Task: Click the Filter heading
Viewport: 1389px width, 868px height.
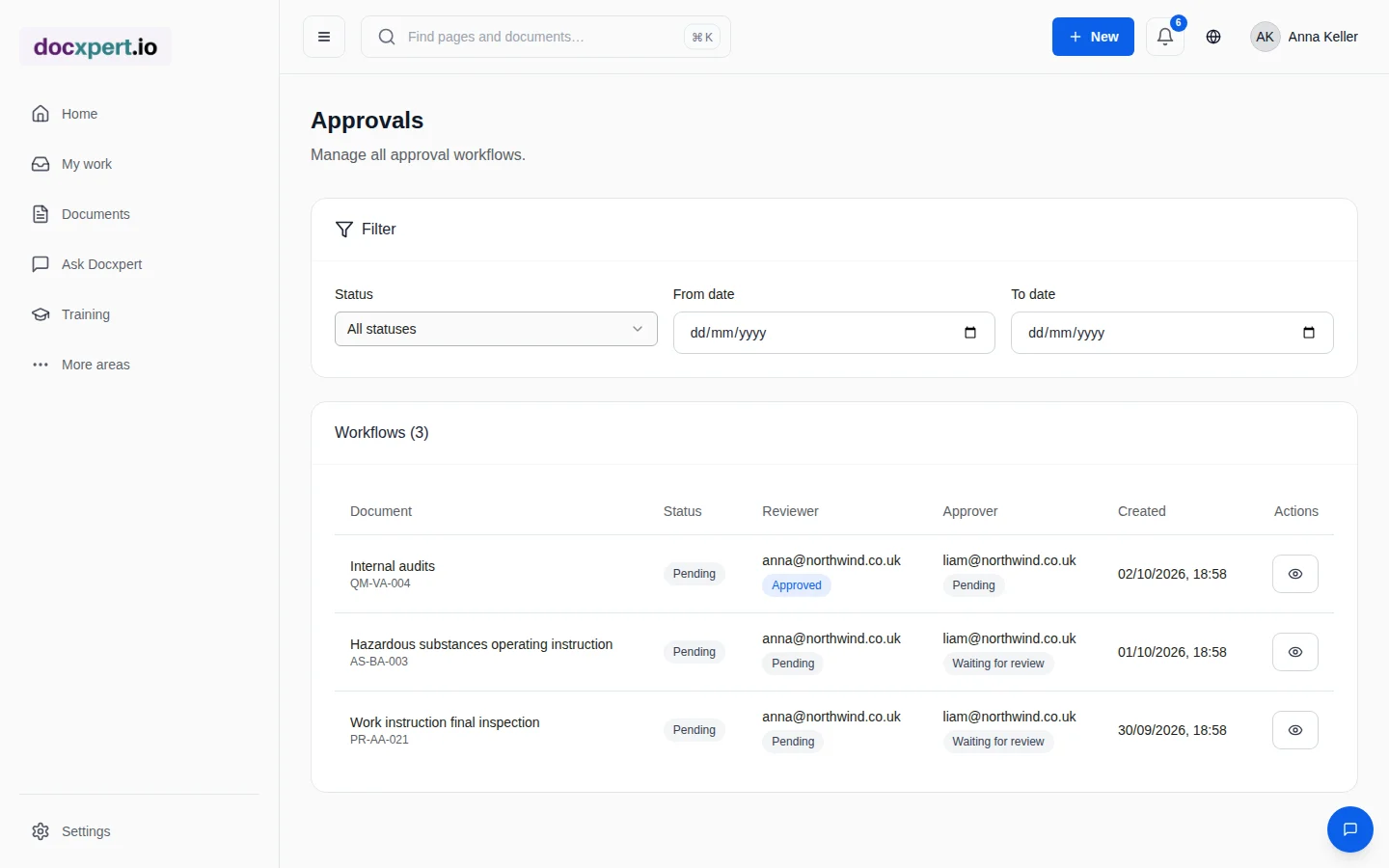Action: pos(379,230)
